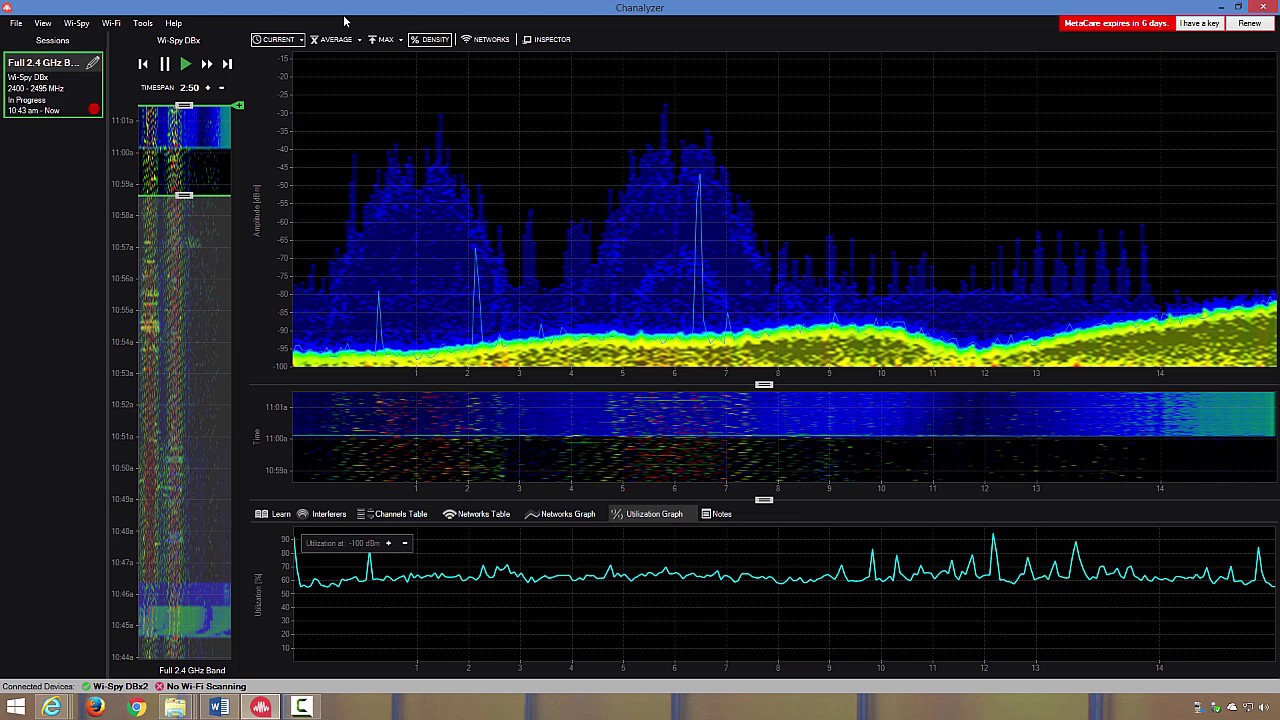Viewport: 1280px width, 720px height.
Task: Jump to the start of the recording
Action: tap(143, 64)
